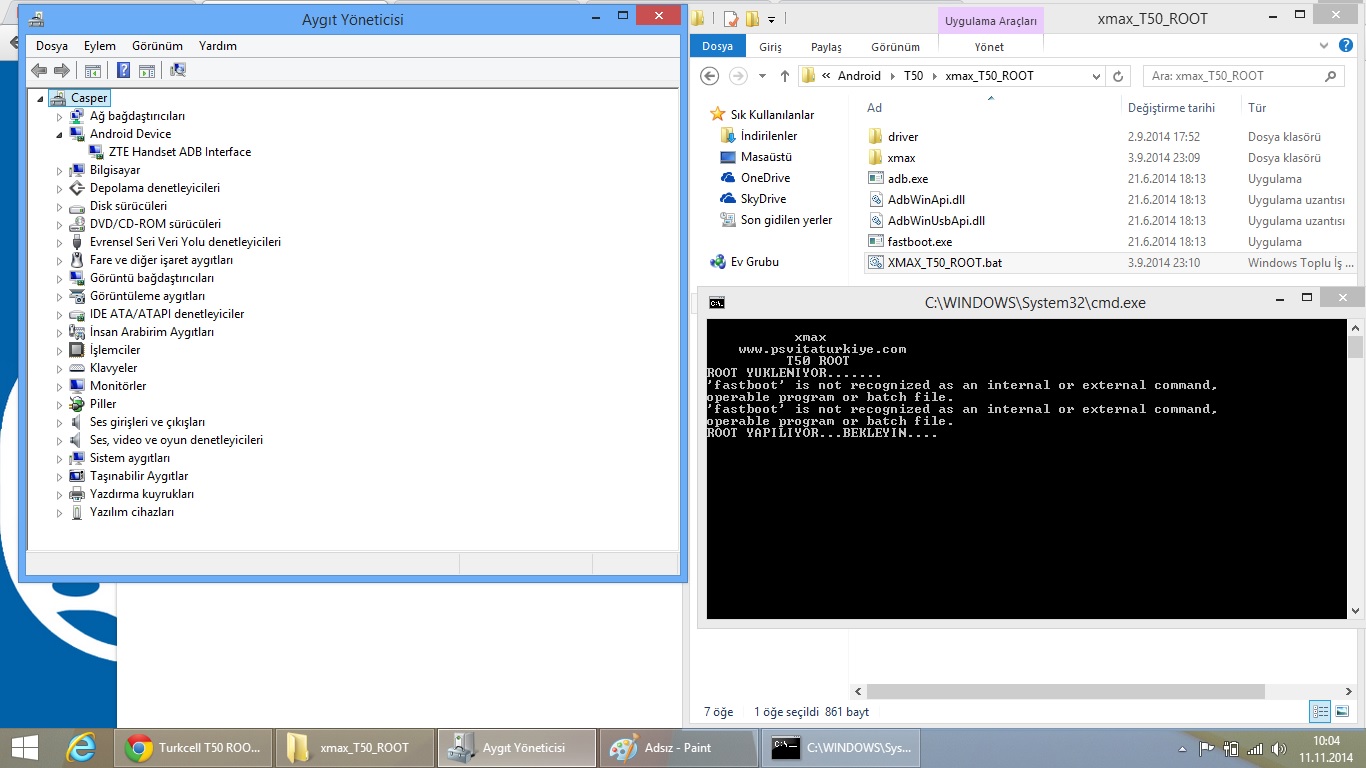Open İndirilenler in navigation pane

click(x=768, y=136)
